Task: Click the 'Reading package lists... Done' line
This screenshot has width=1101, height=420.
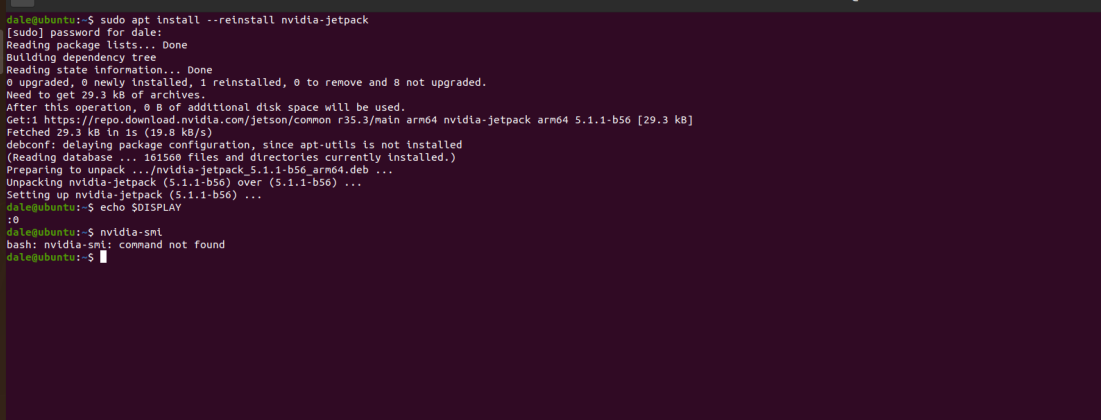Action: click(x=96, y=45)
